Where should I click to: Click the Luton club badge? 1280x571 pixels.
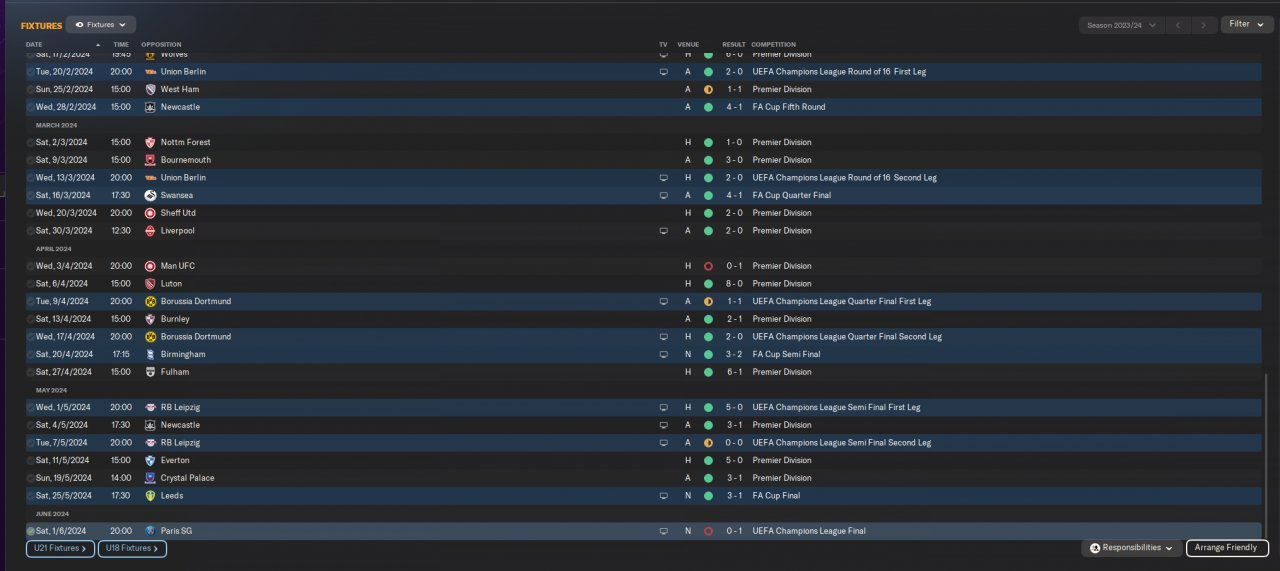point(150,284)
